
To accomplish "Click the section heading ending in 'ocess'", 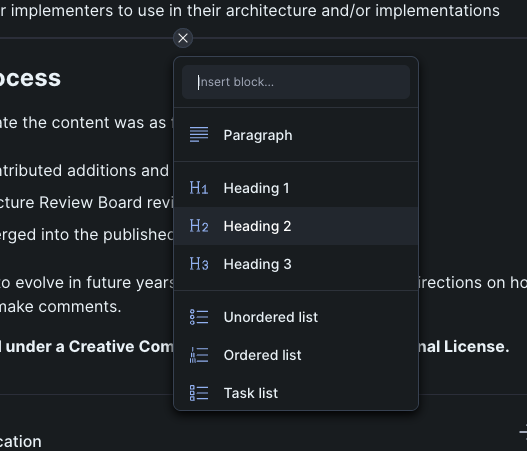I will [x=30, y=79].
